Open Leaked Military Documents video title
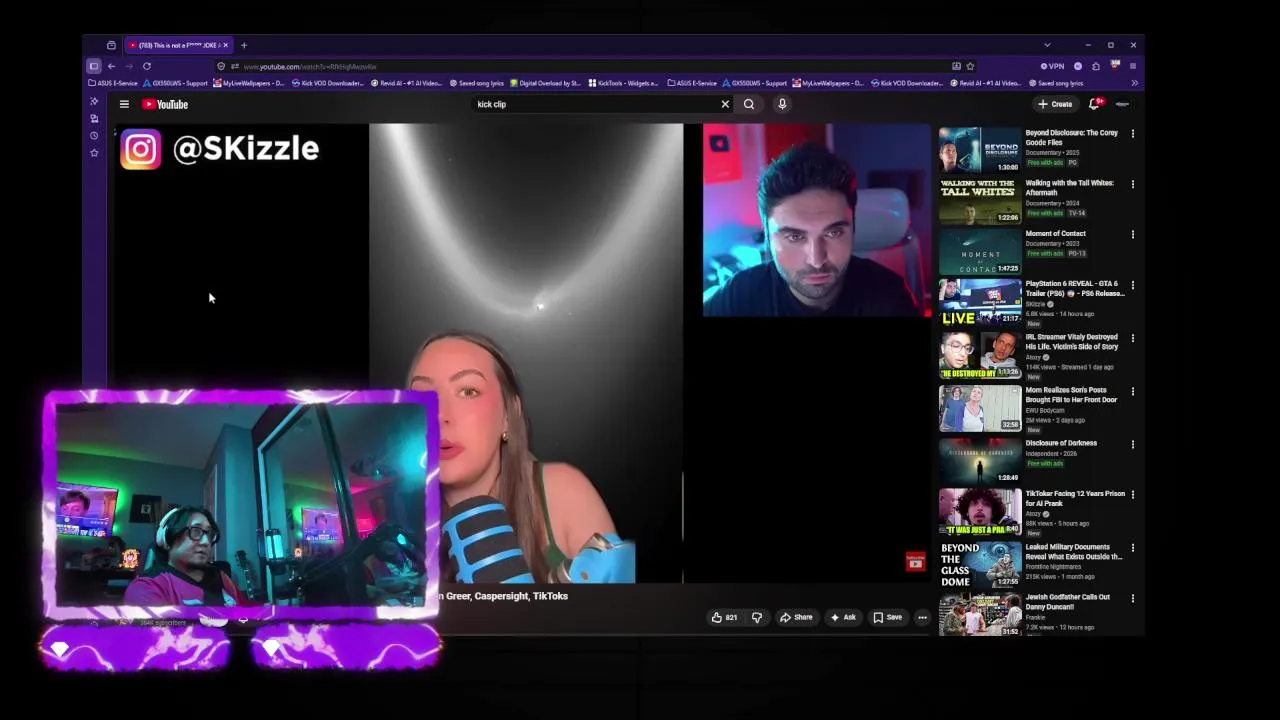The width and height of the screenshot is (1280, 720). [1074, 552]
